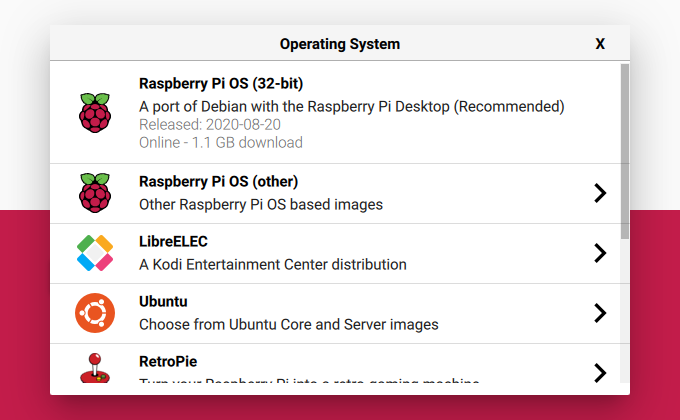Expand the RetroPie chevron arrow
The width and height of the screenshot is (680, 420).
tap(600, 373)
